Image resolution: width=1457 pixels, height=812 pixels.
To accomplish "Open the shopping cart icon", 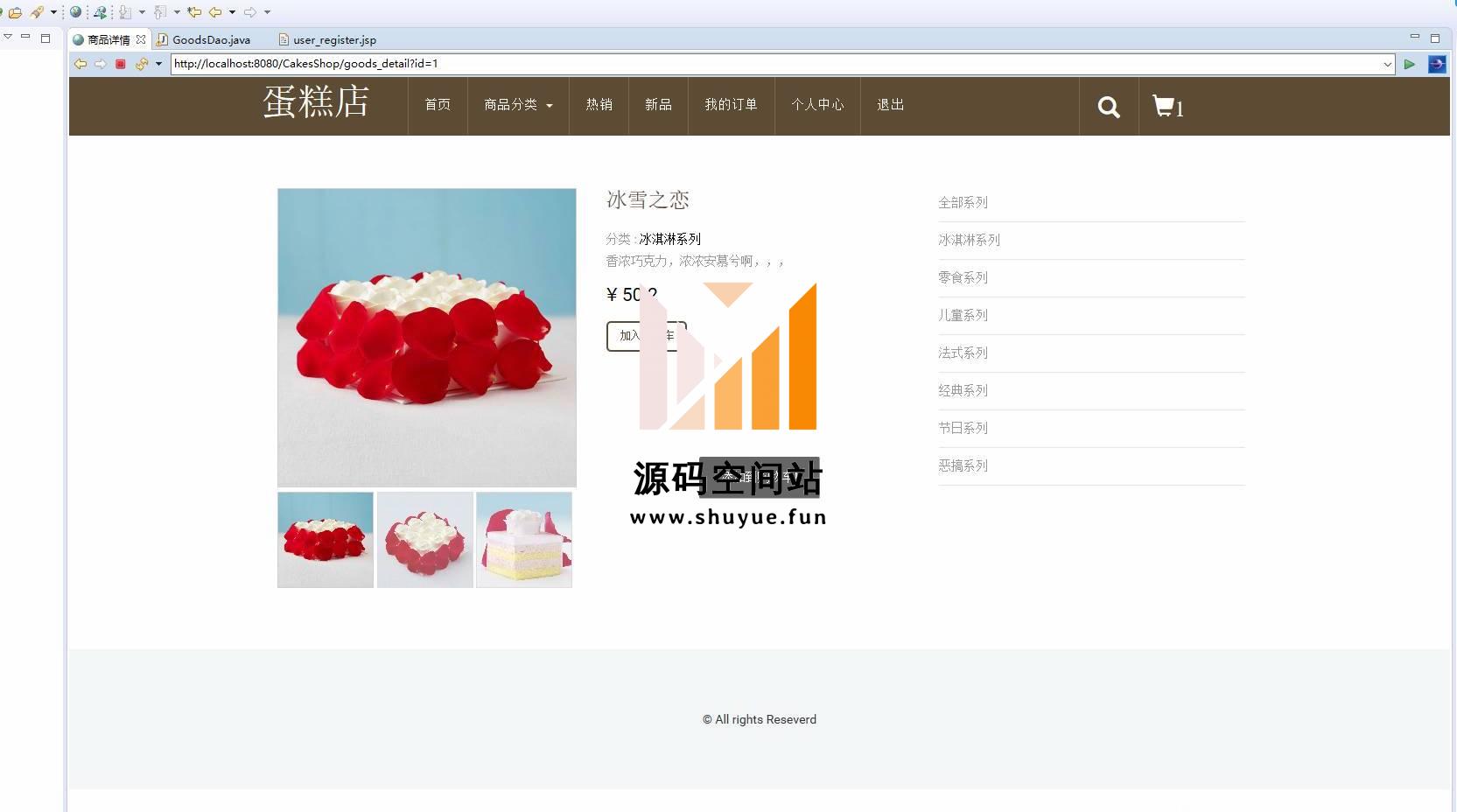I will click(1167, 107).
